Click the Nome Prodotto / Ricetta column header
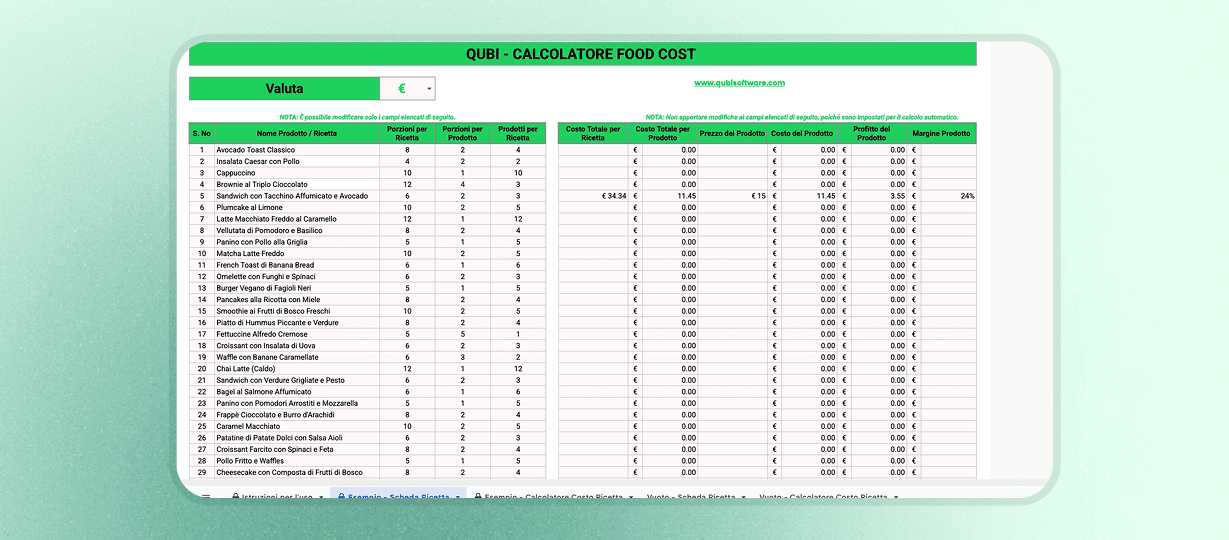The image size is (1229, 540). click(296, 133)
